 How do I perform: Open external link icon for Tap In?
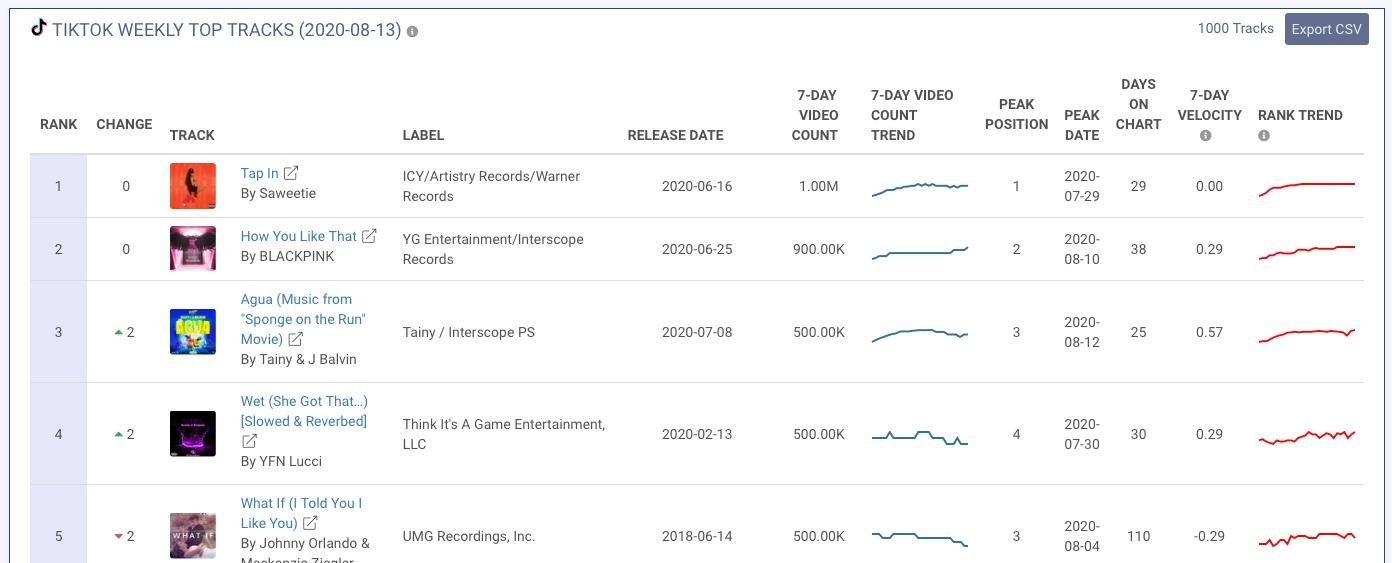(291, 173)
